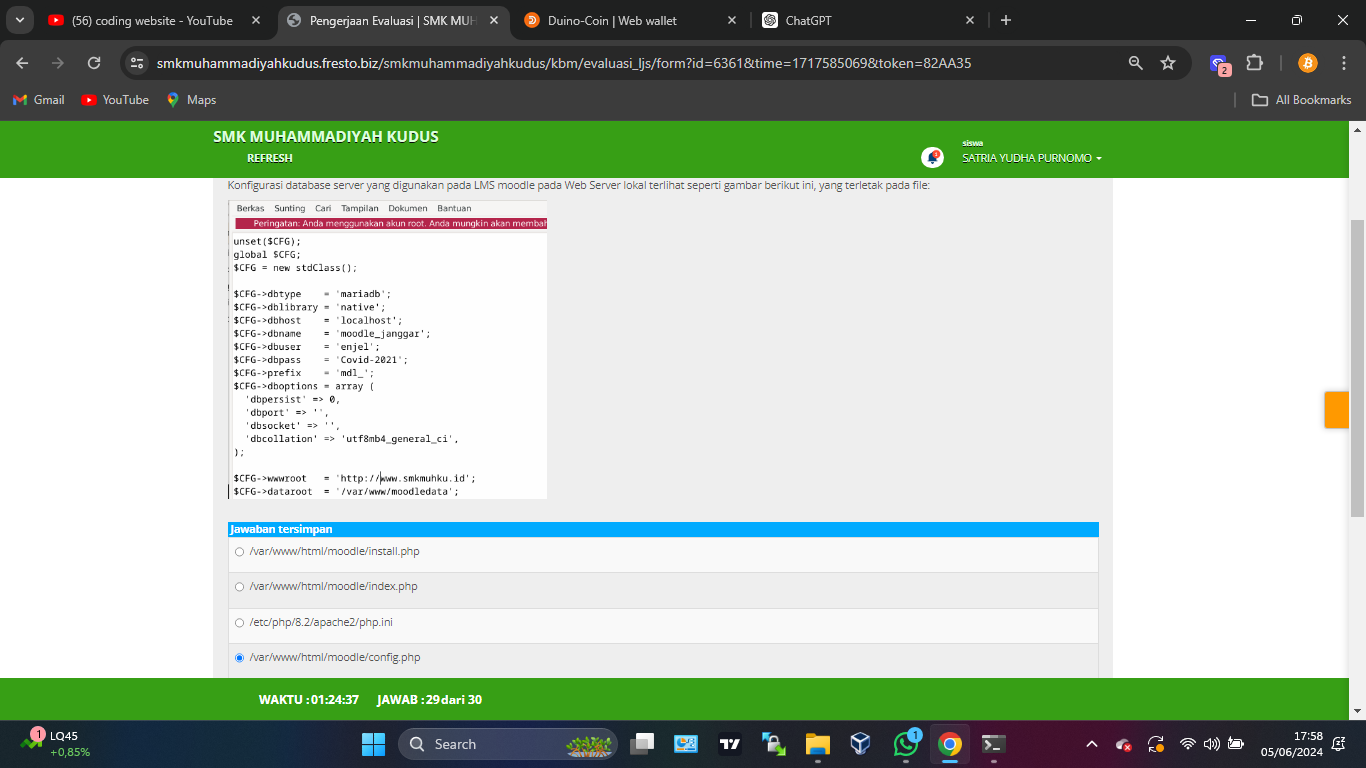Click the REFRESH link

point(270,158)
